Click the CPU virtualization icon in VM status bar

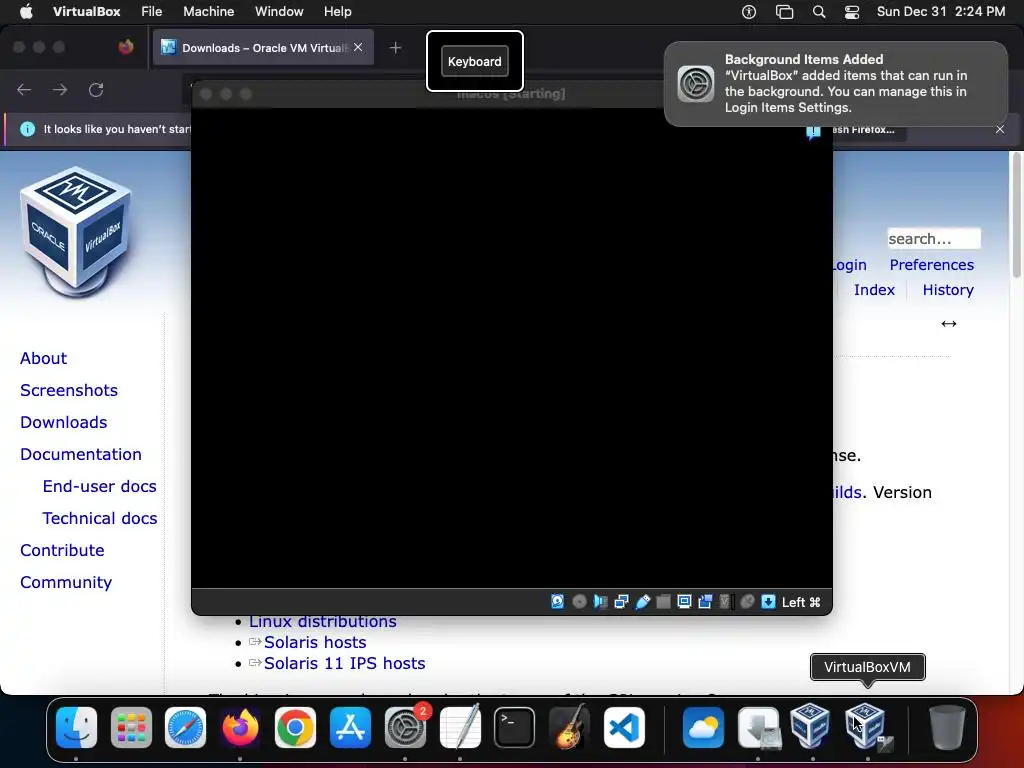click(726, 601)
